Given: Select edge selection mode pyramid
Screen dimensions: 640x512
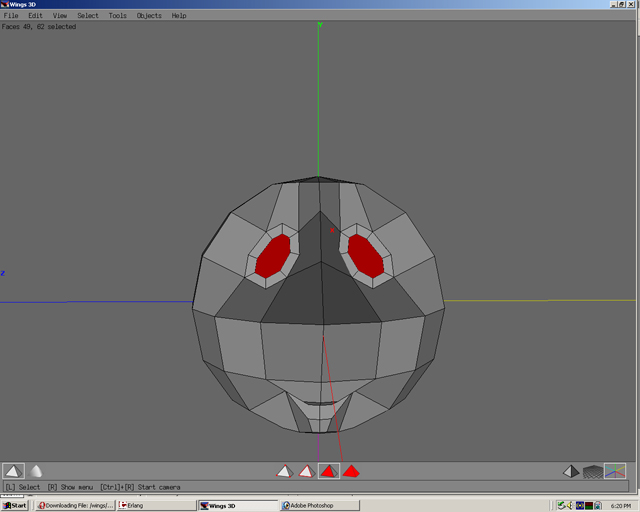Looking at the screenshot, I should coord(307,471).
